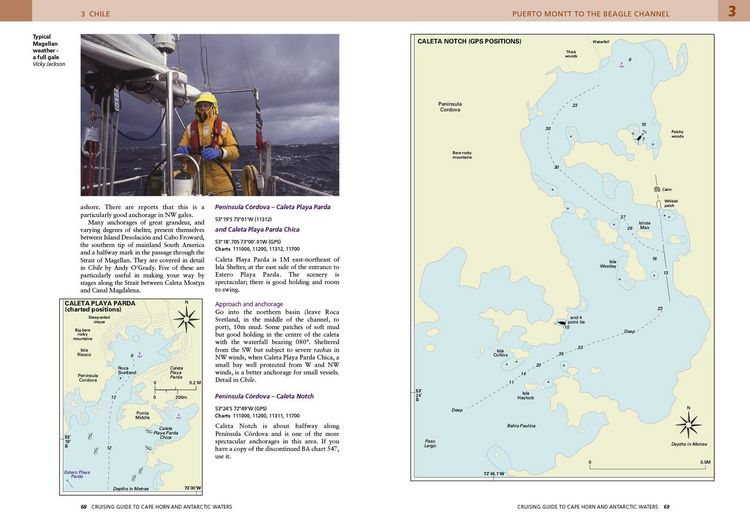750x530 pixels.
Task: Click the '3 CHILE' page header
Action: pyautogui.click(x=95, y=14)
